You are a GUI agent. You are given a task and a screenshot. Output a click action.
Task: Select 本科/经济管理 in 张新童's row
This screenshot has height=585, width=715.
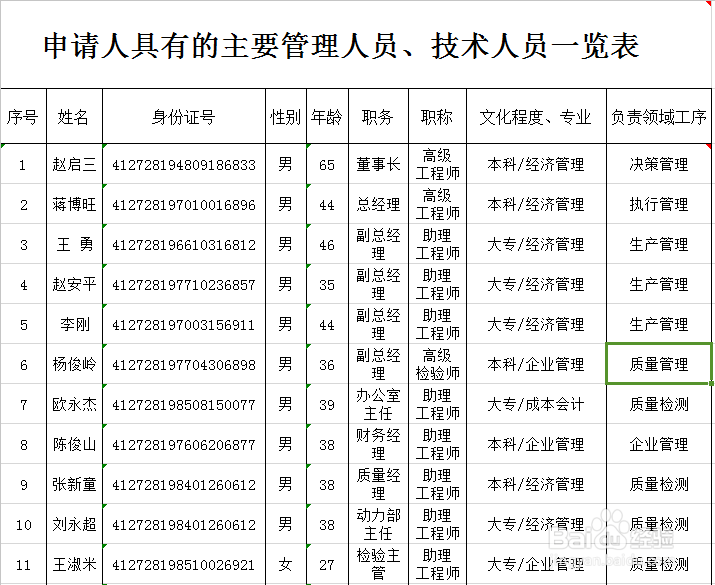(x=536, y=484)
